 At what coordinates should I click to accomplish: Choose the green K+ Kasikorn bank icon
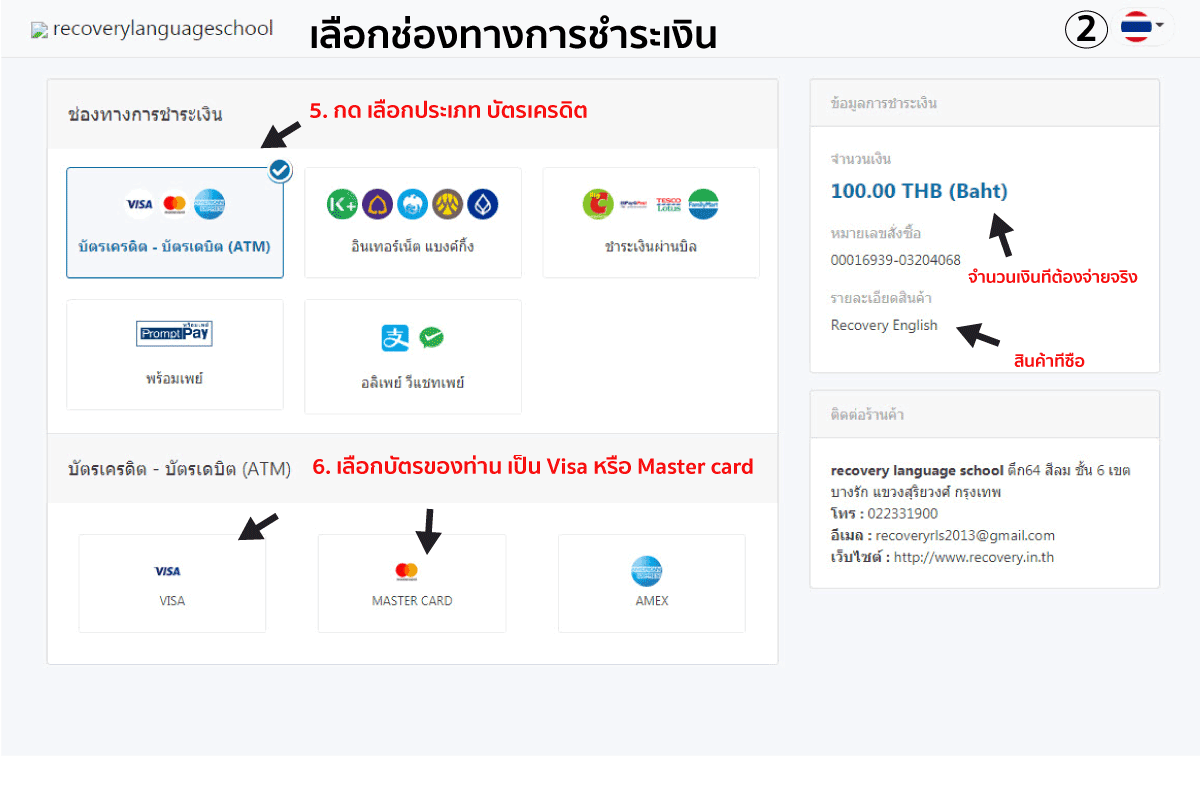[342, 204]
